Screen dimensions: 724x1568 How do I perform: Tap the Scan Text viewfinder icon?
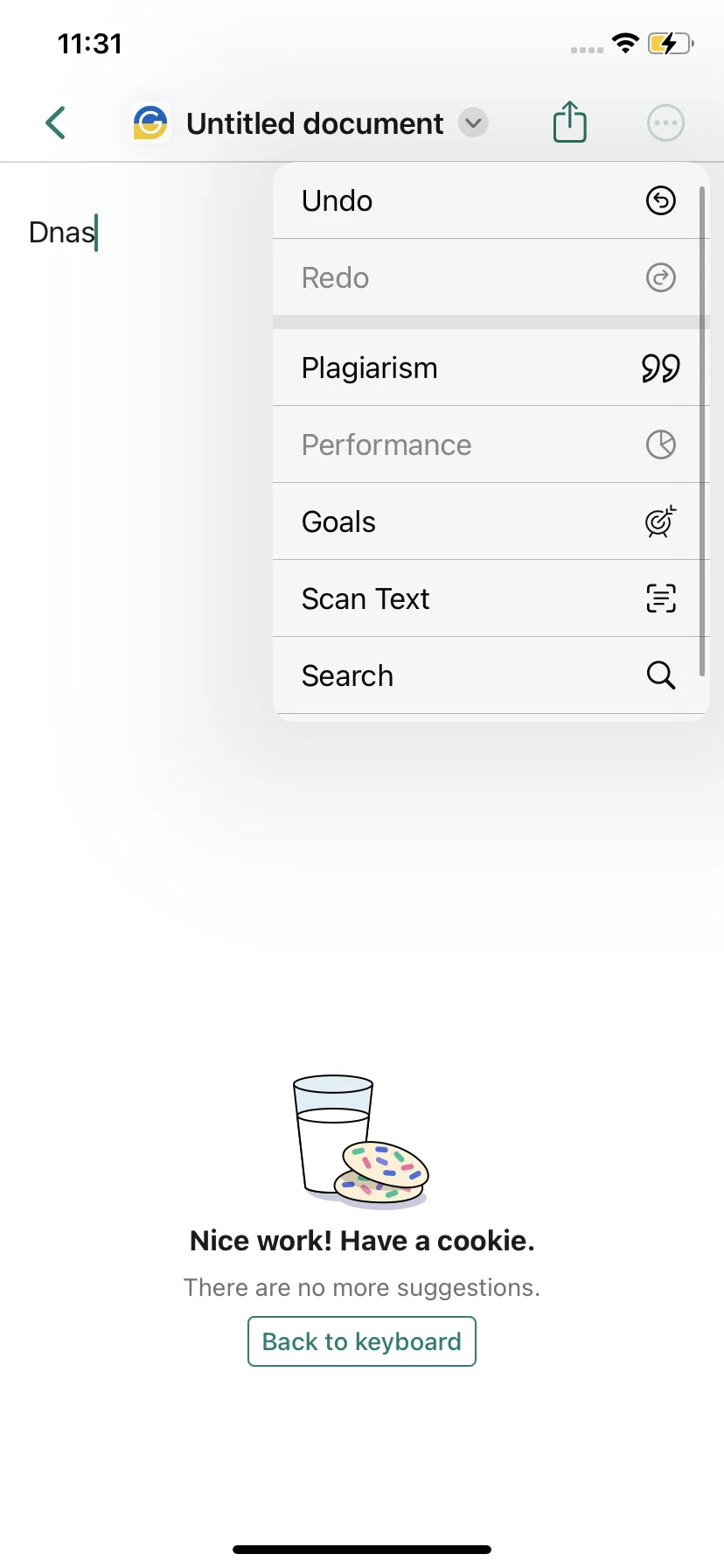[660, 598]
